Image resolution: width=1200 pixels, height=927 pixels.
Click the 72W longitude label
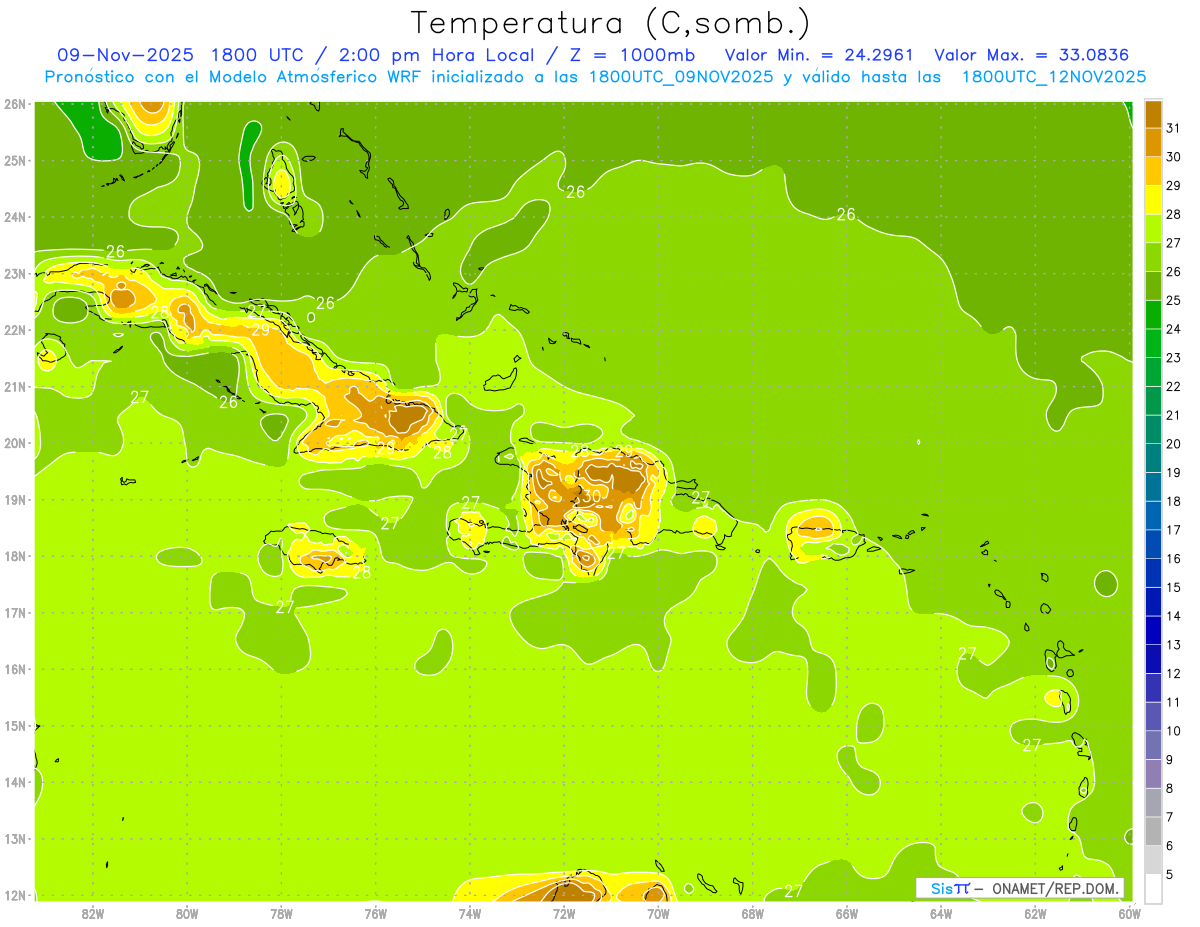pos(564,913)
